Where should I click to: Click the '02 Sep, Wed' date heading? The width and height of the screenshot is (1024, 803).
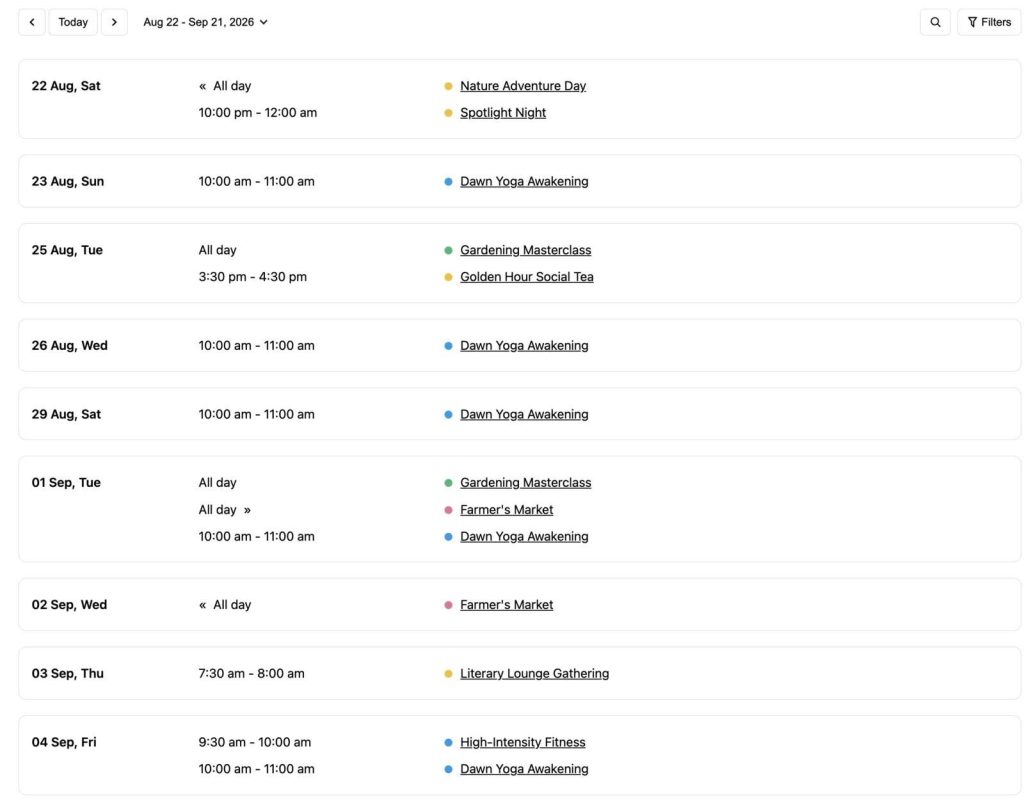69,605
